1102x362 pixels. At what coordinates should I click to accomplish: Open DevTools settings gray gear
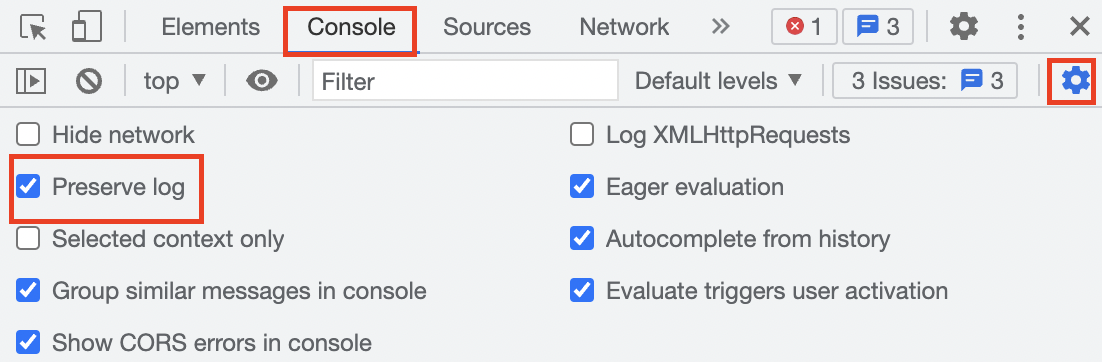[964, 27]
